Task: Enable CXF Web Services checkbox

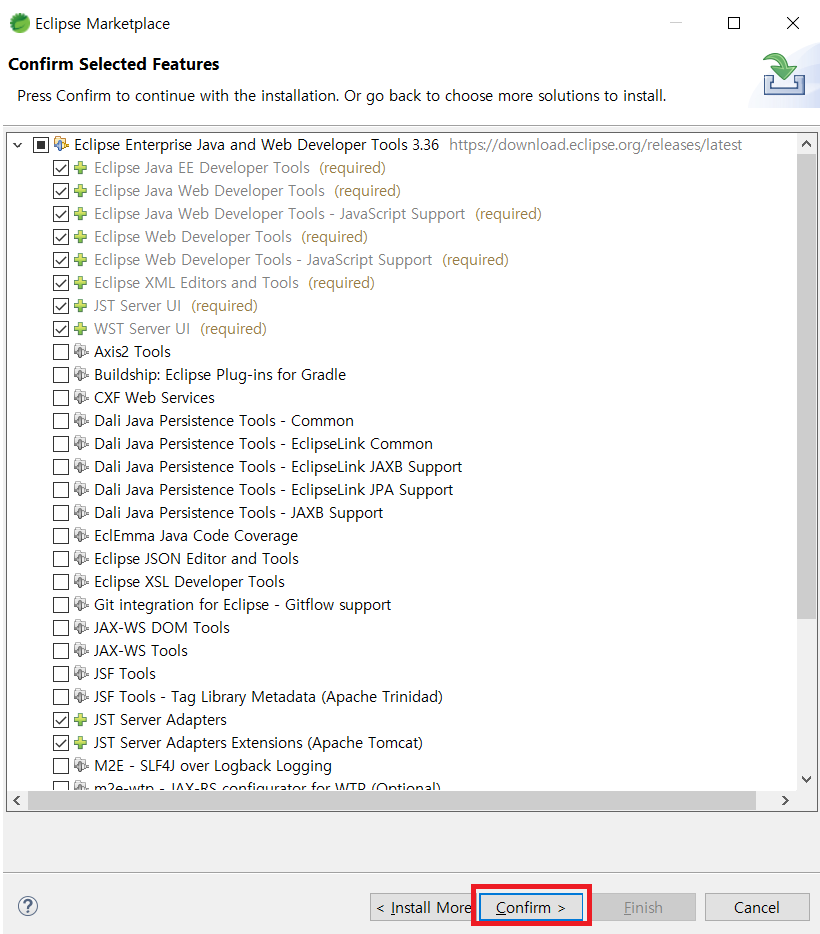Action: coord(61,398)
